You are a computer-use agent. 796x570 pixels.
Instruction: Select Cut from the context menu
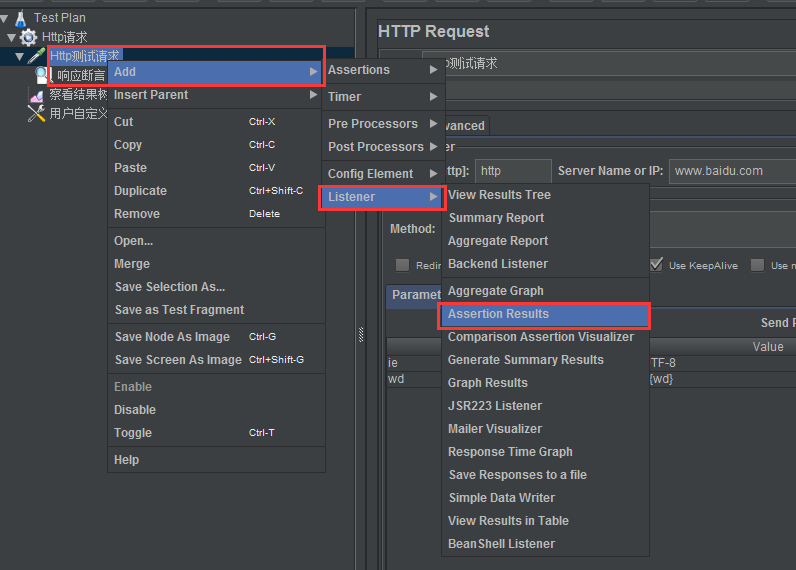pos(216,122)
